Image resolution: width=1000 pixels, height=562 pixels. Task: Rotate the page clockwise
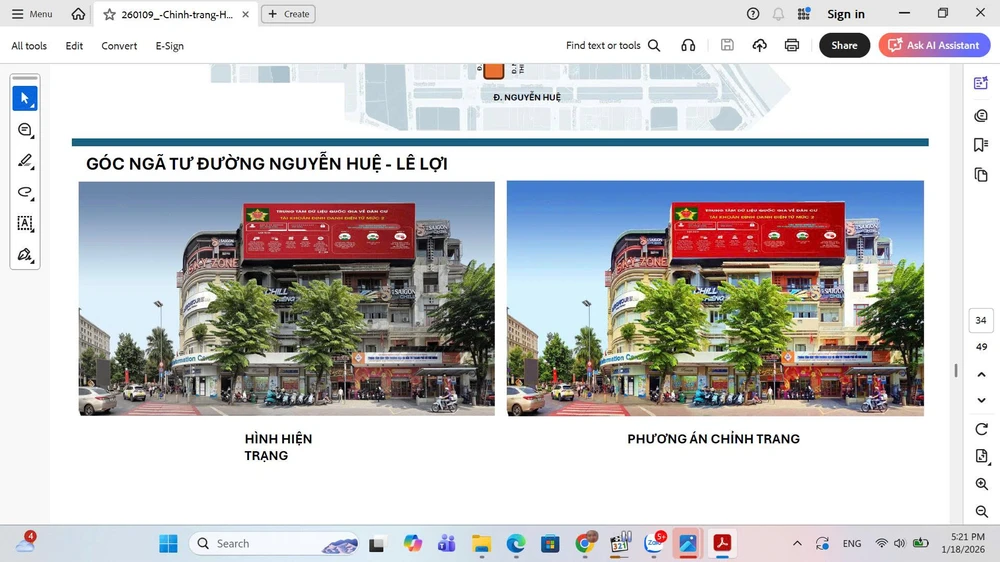pos(981,429)
